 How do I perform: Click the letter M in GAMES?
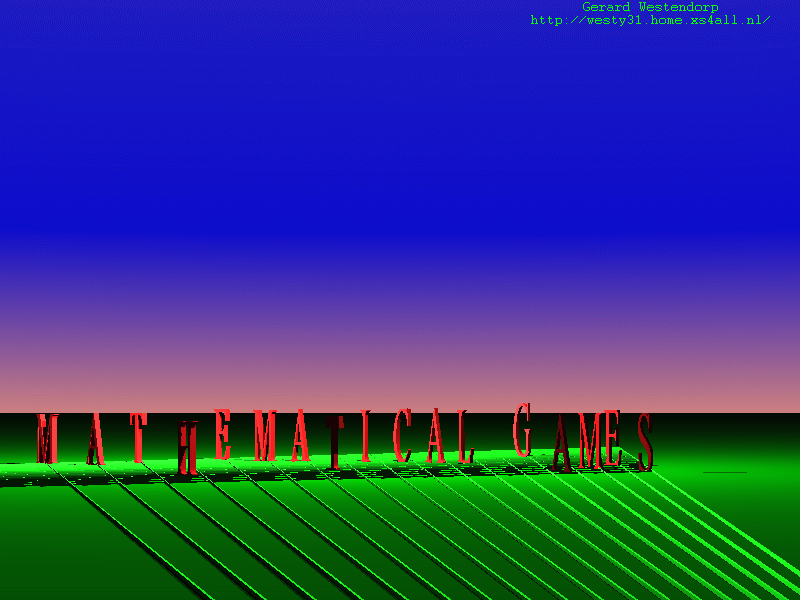click(x=591, y=441)
